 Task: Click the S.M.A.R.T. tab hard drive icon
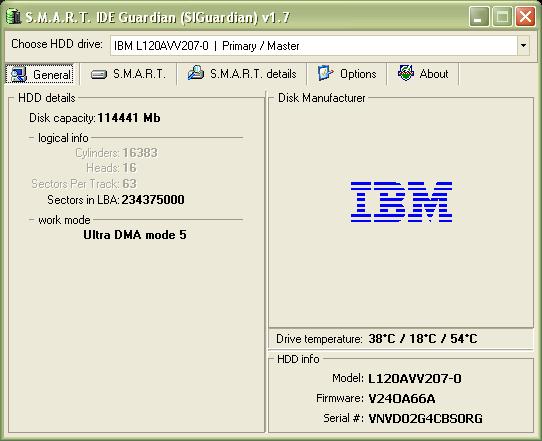pyautogui.click(x=99, y=74)
